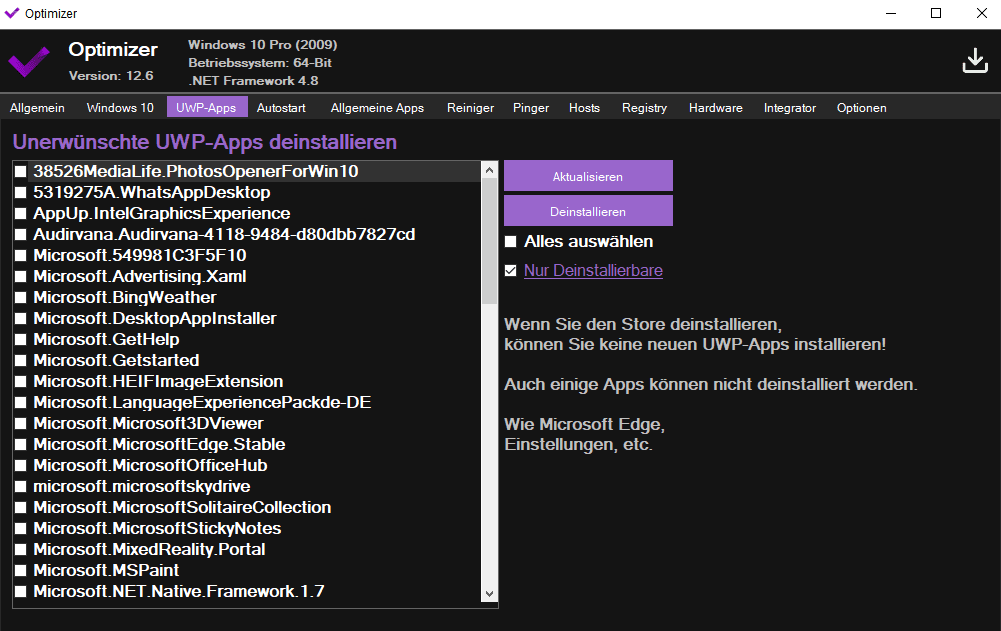Go to the Registry tab
1001x631 pixels.
coord(644,107)
